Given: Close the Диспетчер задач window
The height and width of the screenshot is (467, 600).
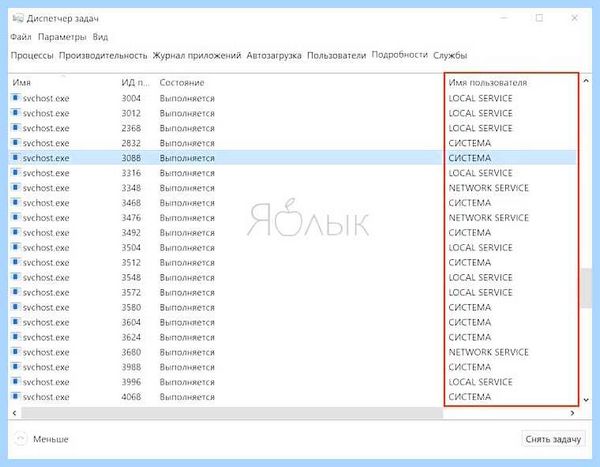Looking at the screenshot, I should click(574, 18).
